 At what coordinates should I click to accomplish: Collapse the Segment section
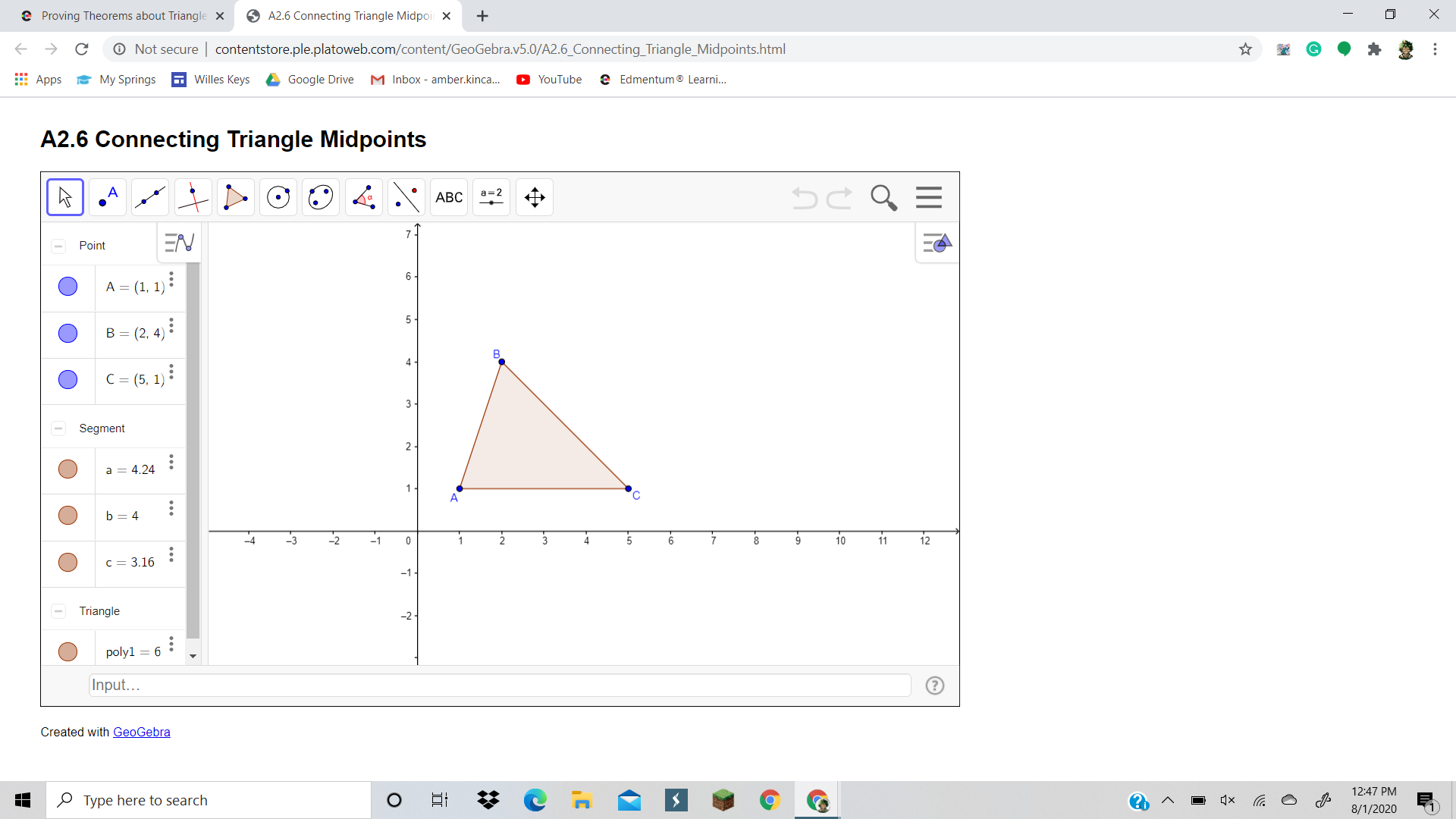(58, 428)
